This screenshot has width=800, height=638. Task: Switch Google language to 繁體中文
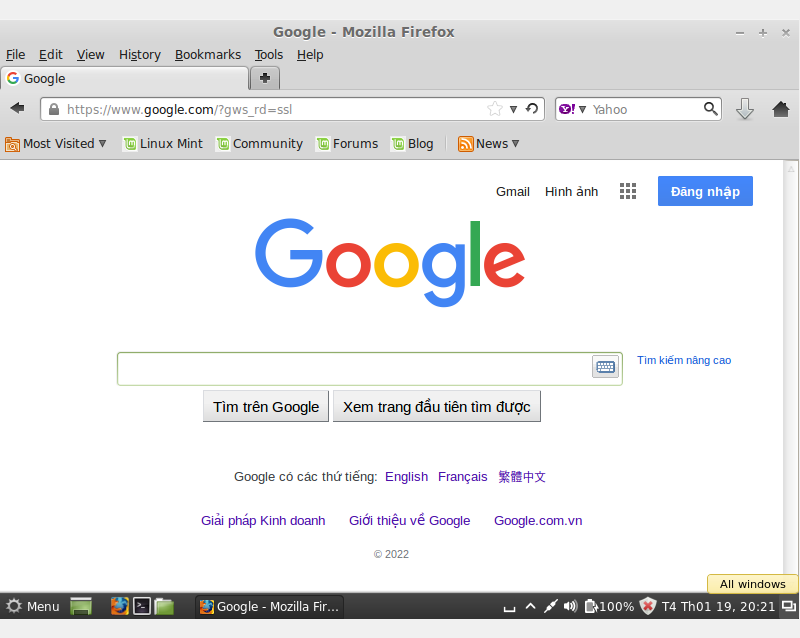pos(522,477)
